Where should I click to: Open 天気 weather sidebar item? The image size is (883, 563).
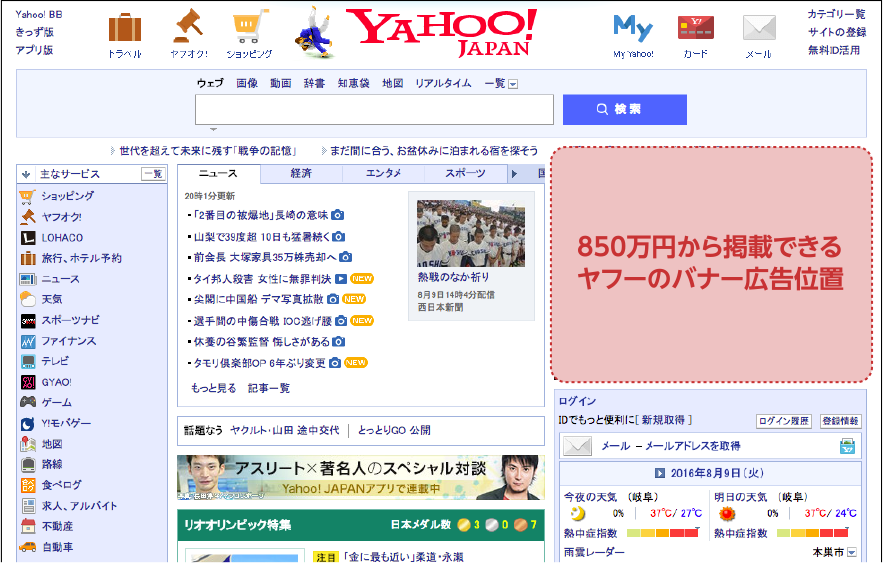(x=51, y=299)
